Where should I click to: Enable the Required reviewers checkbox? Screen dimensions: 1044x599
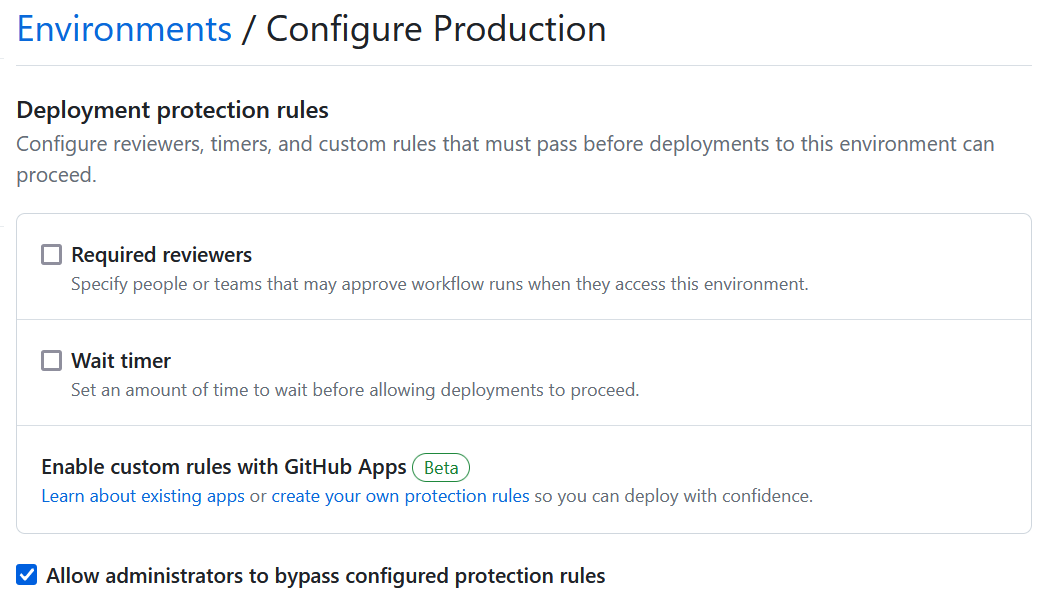[x=51, y=254]
